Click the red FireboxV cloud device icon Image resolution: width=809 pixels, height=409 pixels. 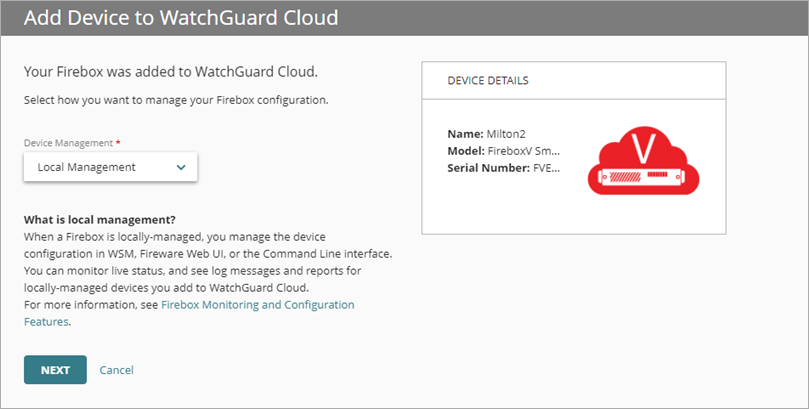643,163
